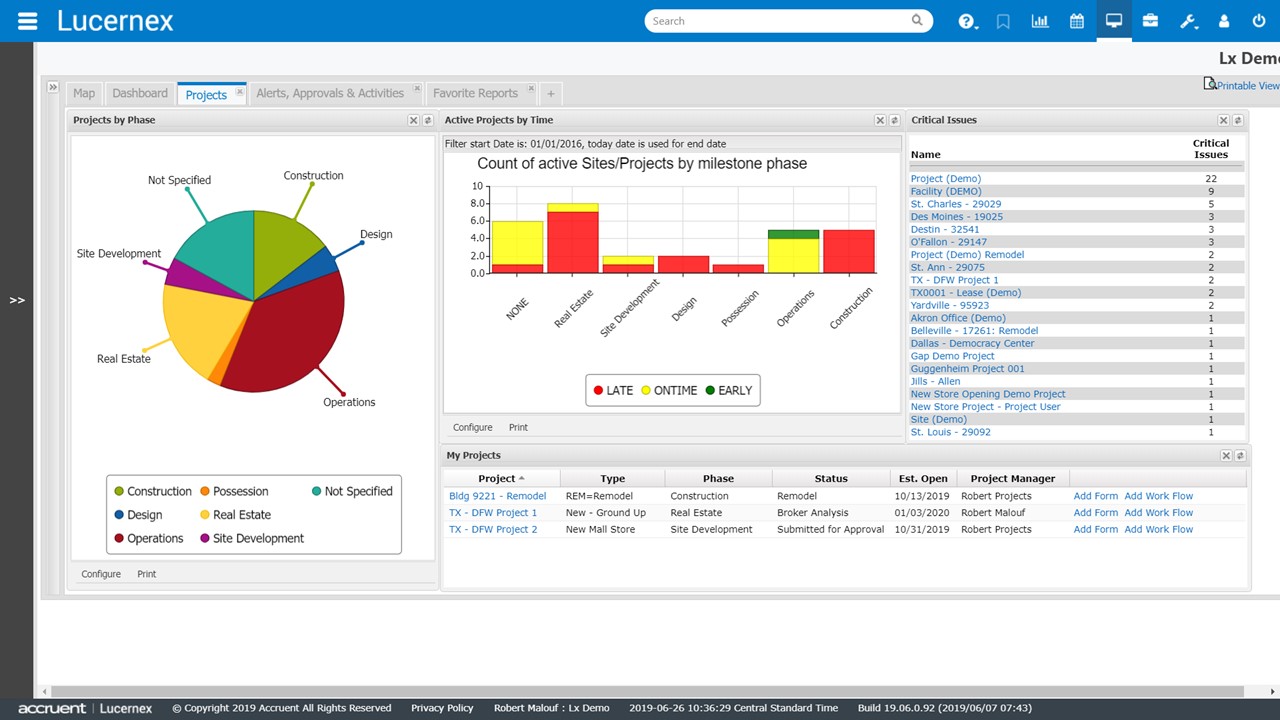Open the hamburger main menu

click(x=27, y=21)
